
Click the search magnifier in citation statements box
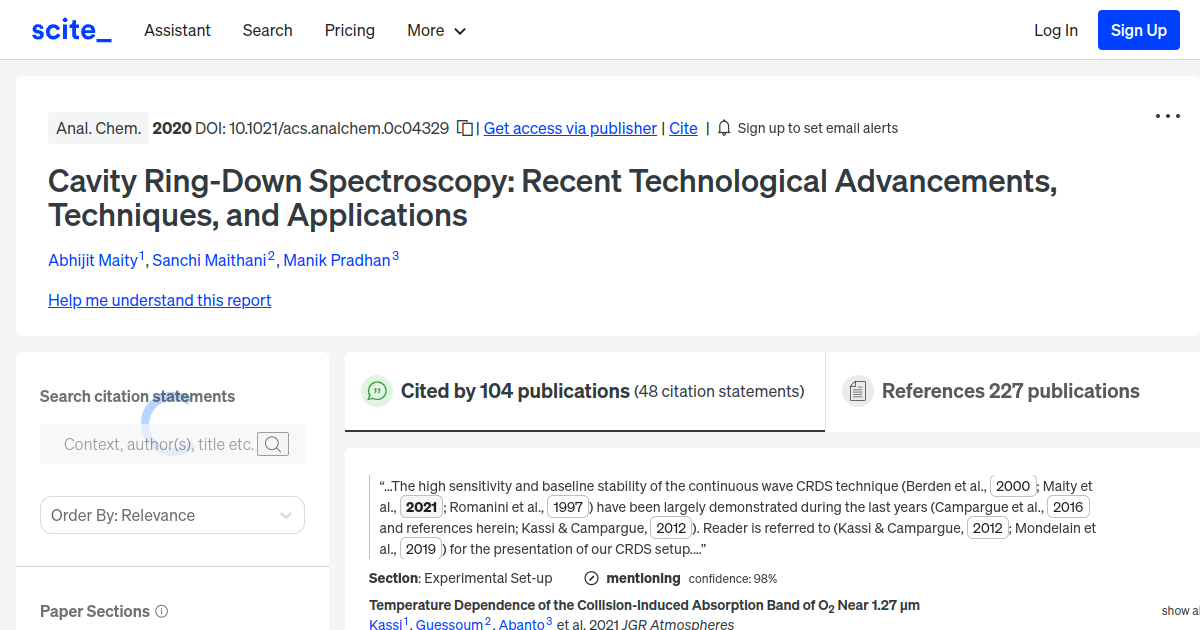click(272, 443)
